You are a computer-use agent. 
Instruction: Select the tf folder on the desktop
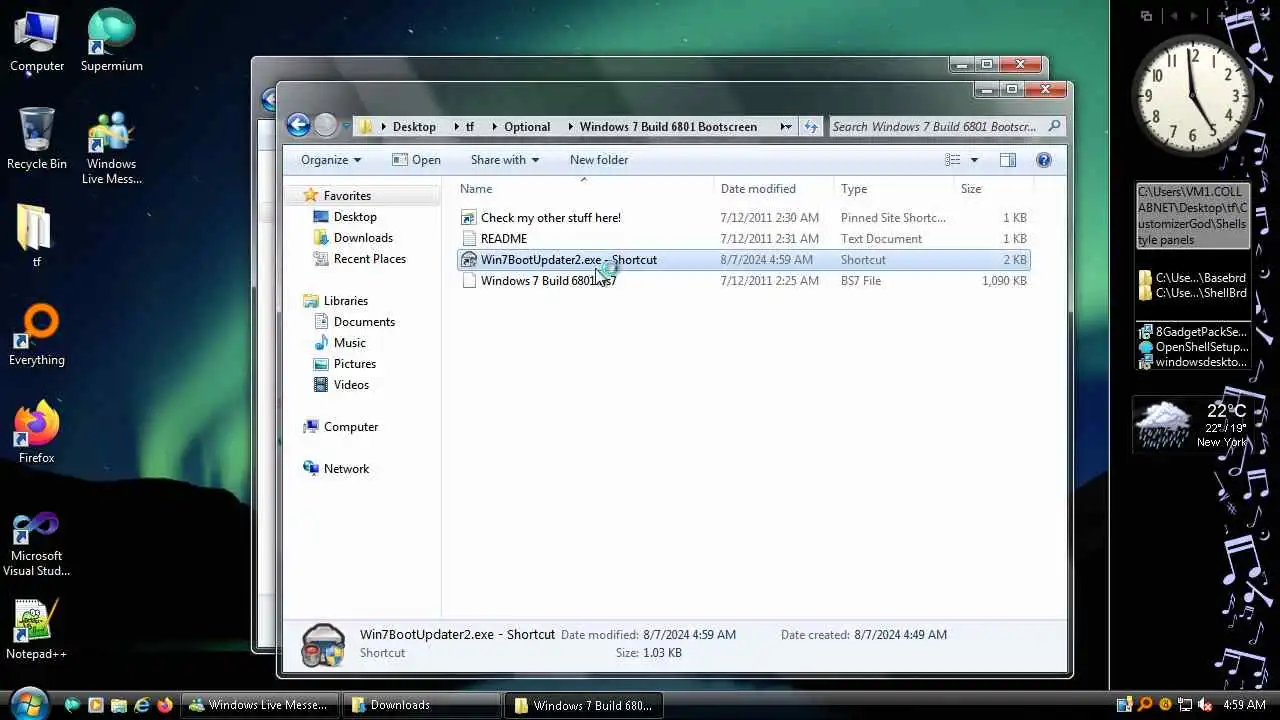[36, 236]
